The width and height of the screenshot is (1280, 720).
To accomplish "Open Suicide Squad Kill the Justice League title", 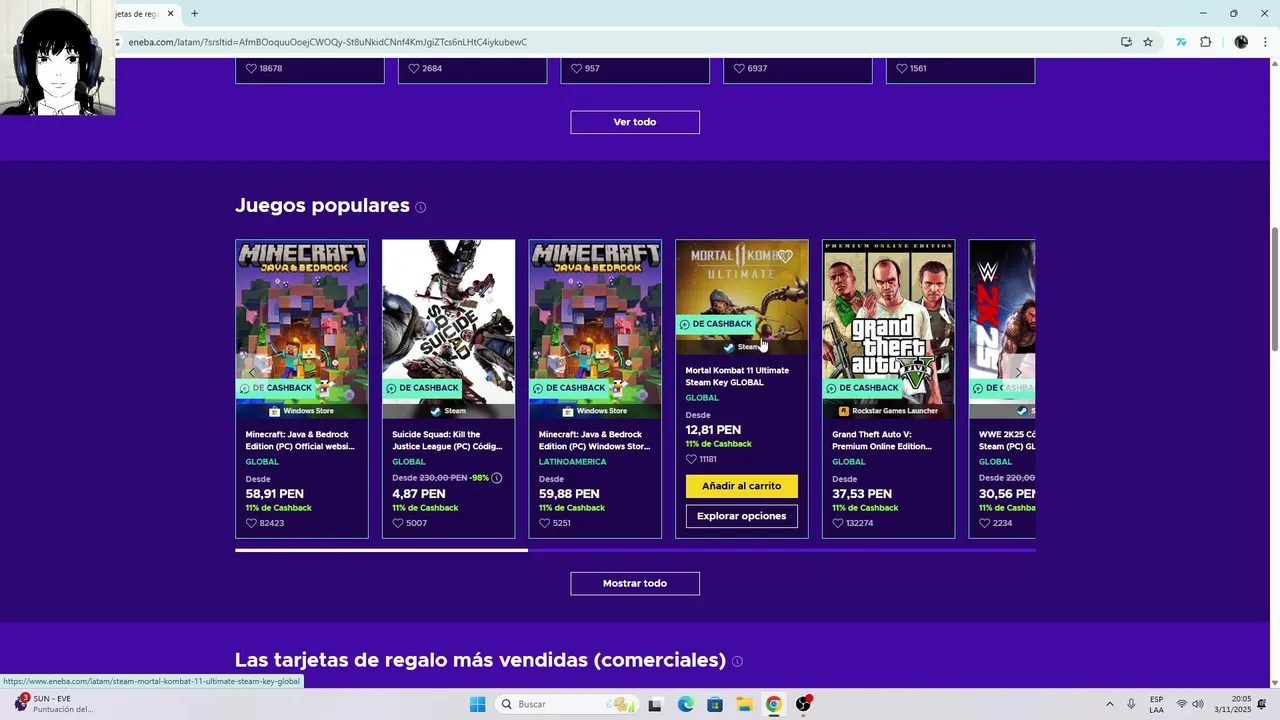I will point(447,440).
